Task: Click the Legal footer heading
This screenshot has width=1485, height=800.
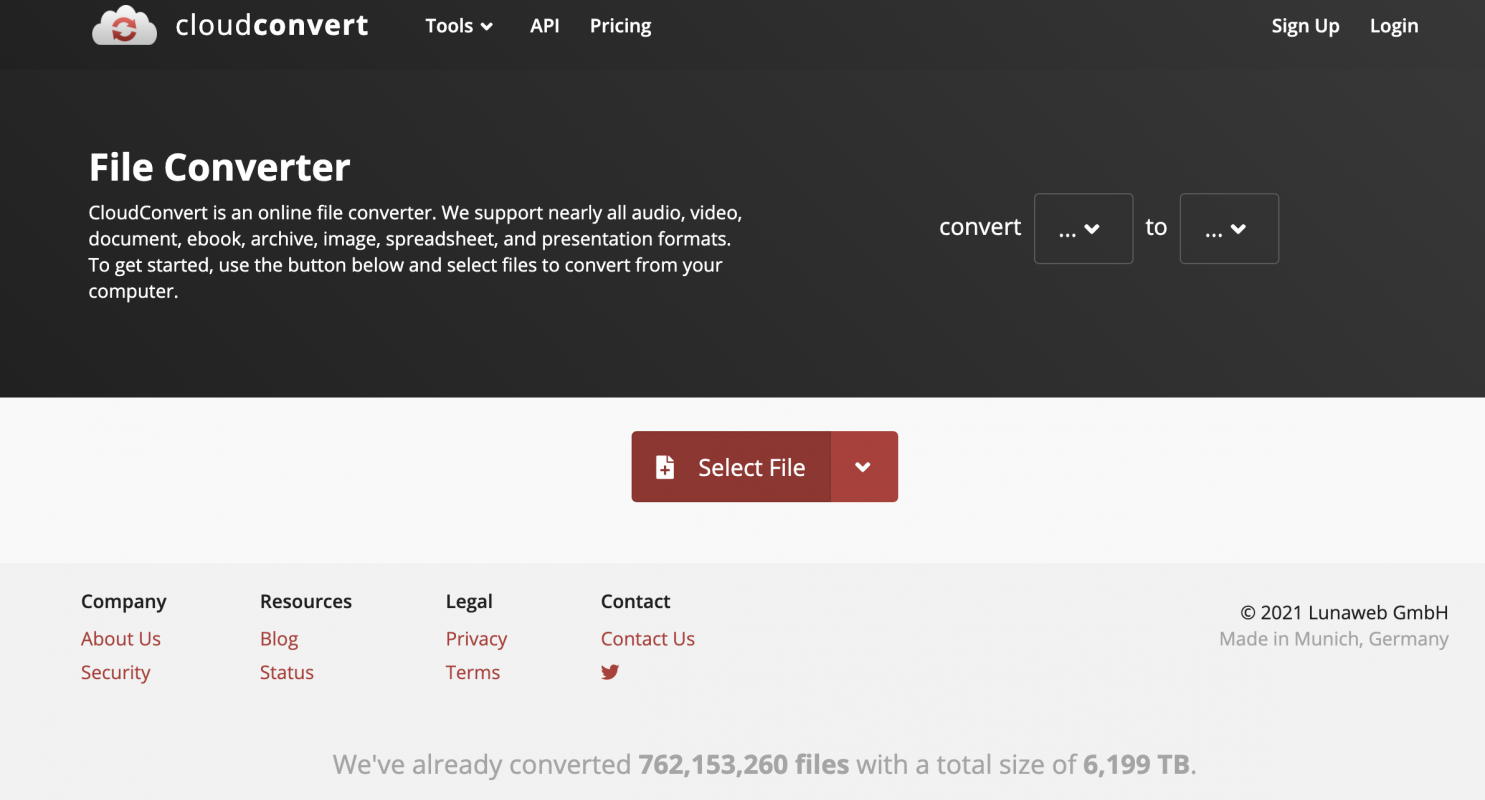Action: point(469,601)
